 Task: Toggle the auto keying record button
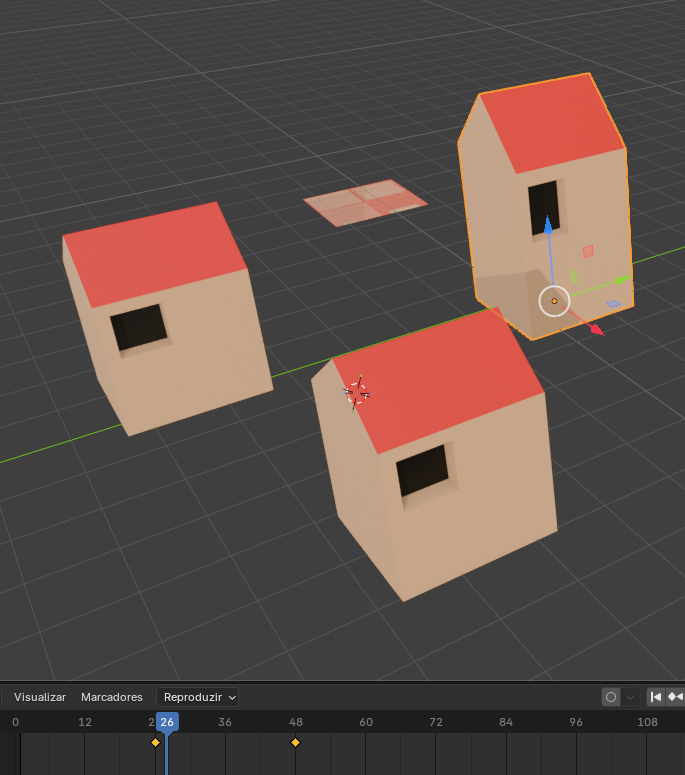pos(611,697)
